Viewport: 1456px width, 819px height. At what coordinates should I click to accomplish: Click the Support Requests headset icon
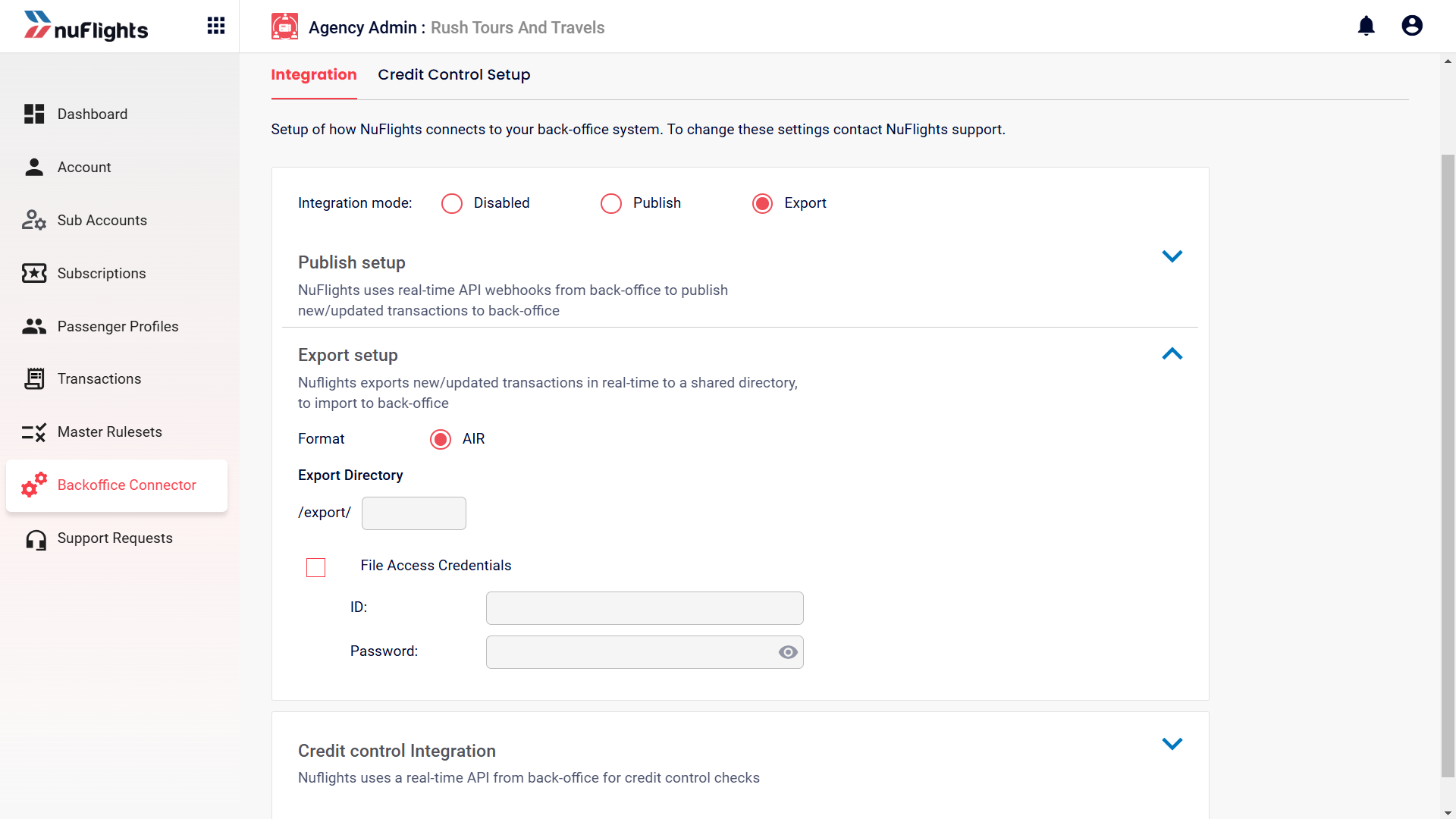point(36,539)
